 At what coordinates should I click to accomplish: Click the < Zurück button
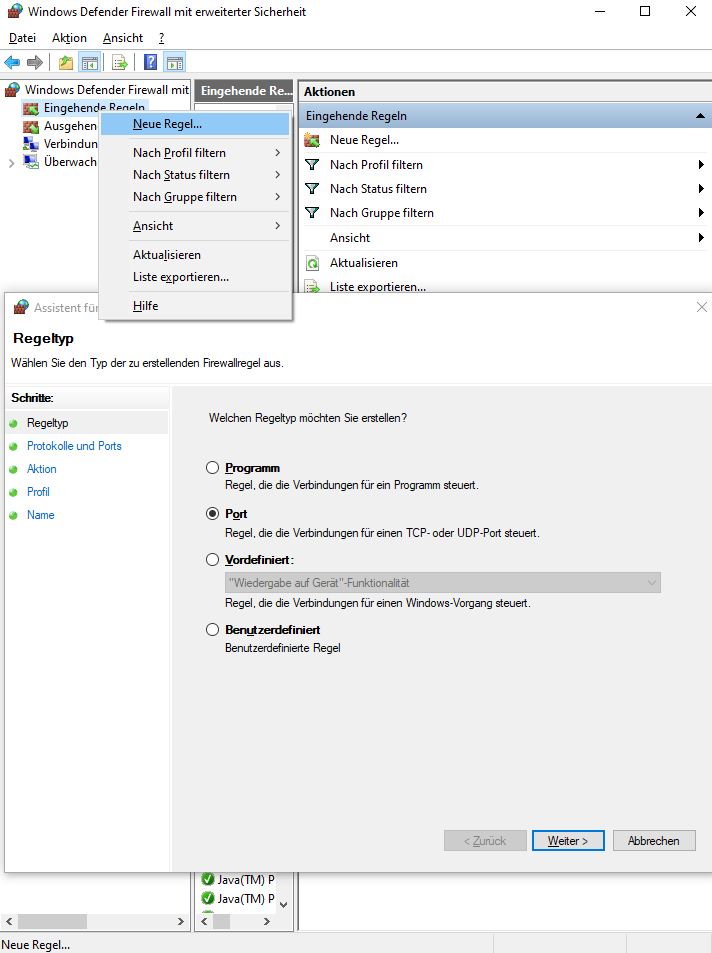click(x=485, y=841)
